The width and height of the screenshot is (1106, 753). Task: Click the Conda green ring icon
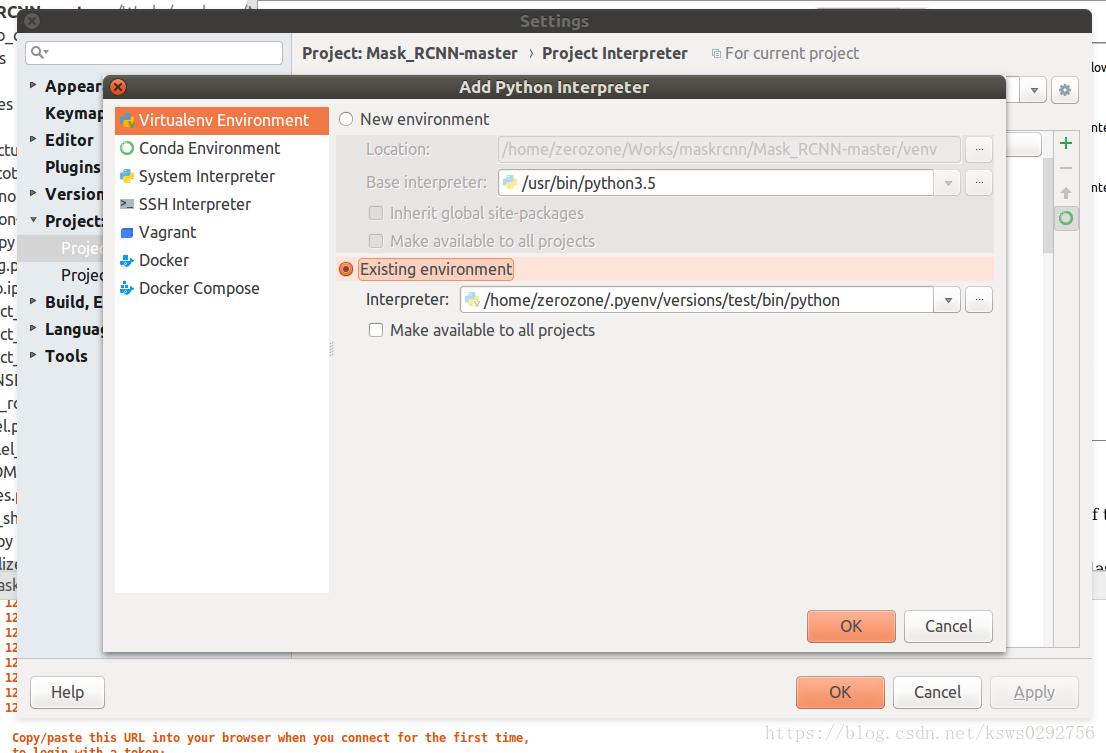(x=127, y=148)
